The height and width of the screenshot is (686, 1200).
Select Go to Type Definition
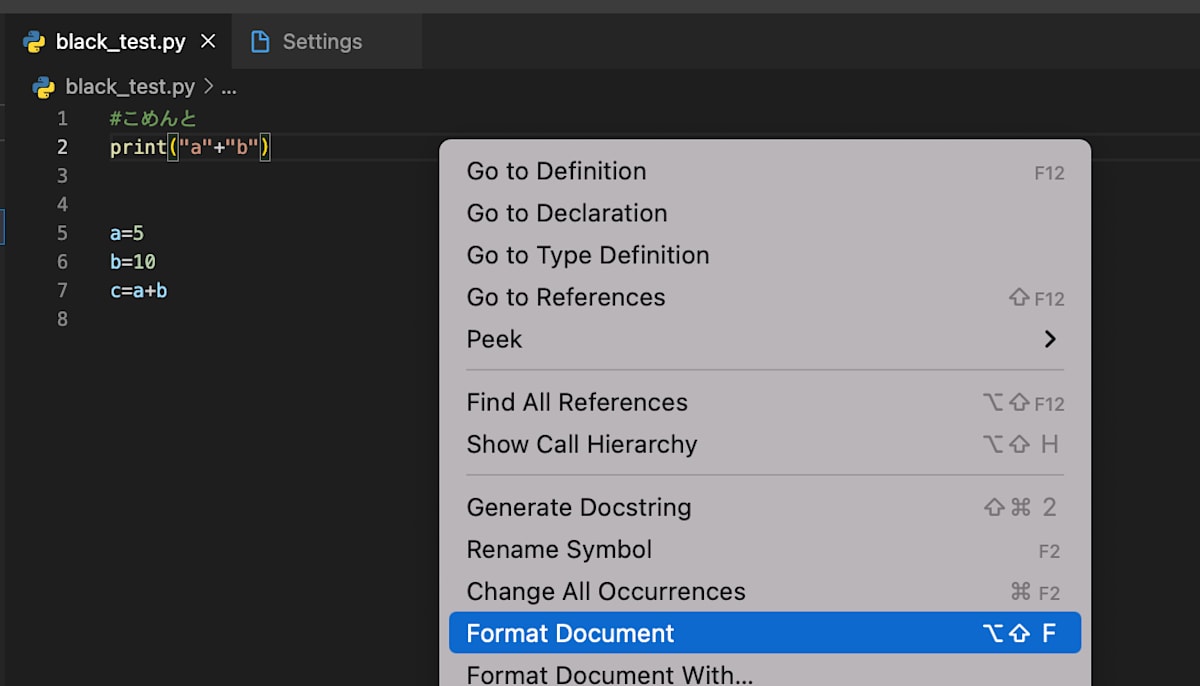(x=765, y=255)
